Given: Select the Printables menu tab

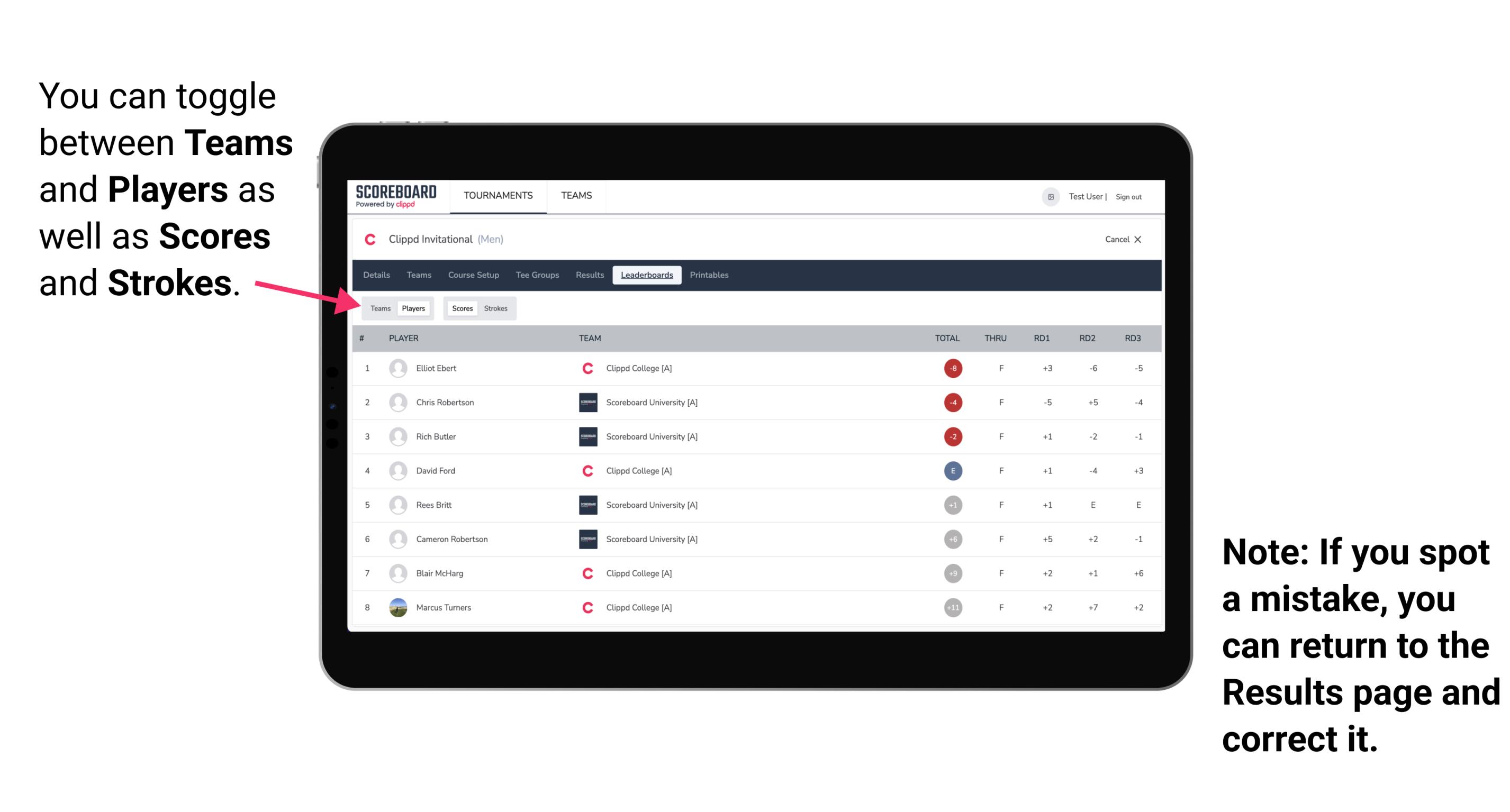Looking at the screenshot, I should (710, 274).
